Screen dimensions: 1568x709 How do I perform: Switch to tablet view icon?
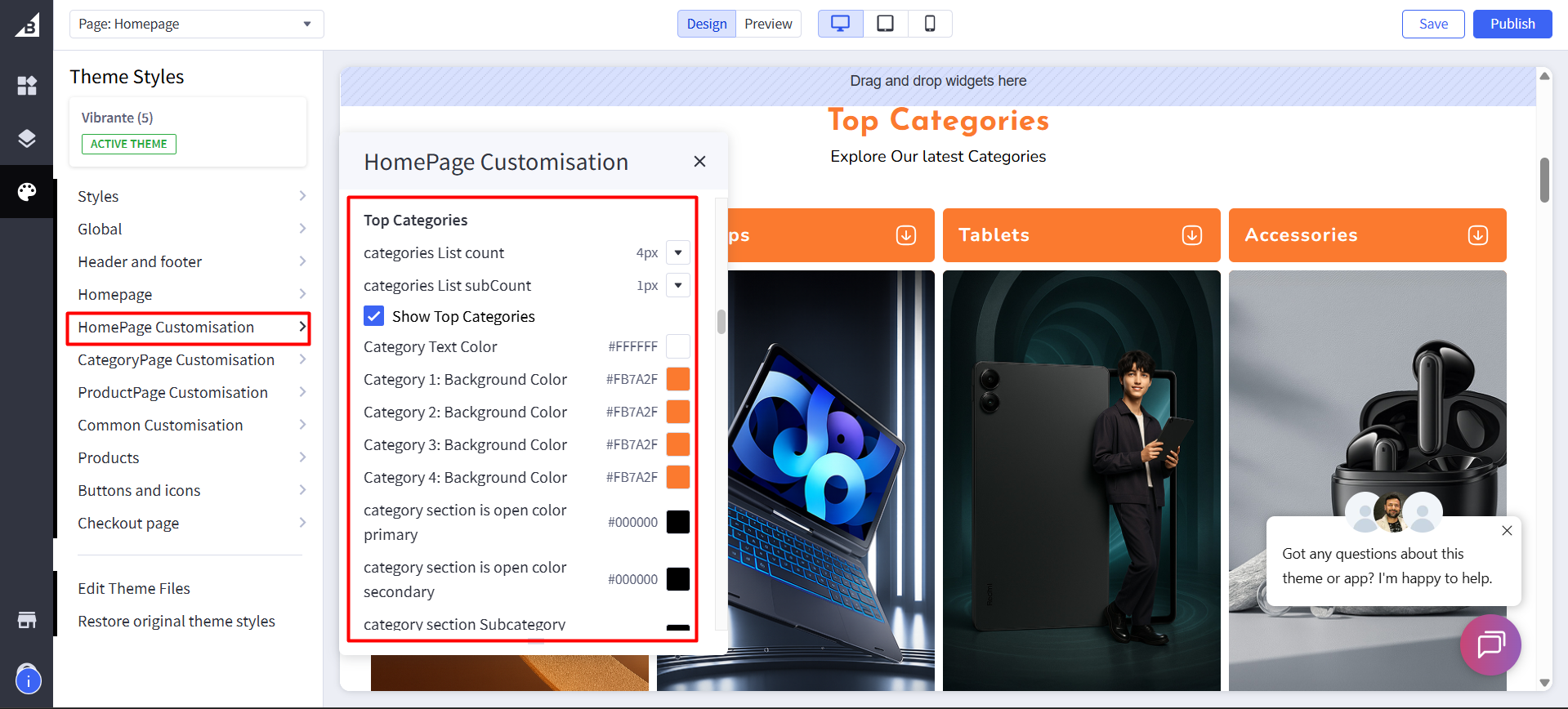pos(885,24)
